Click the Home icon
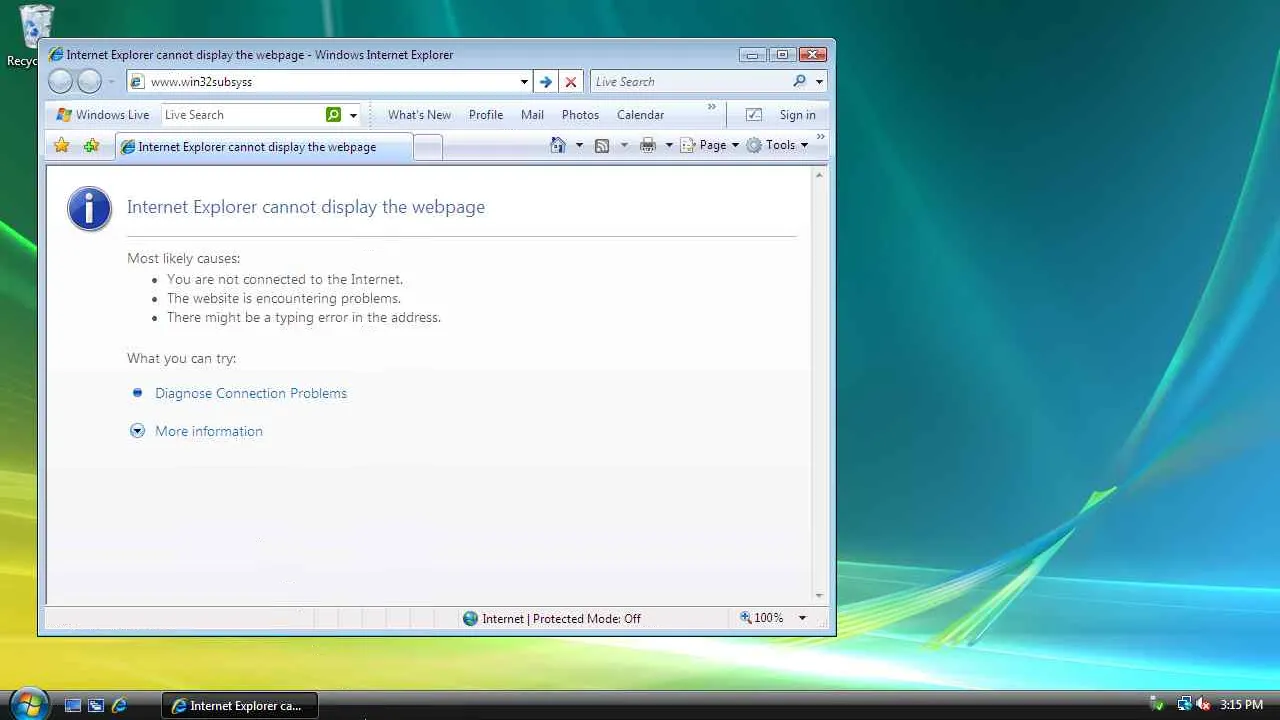 click(558, 145)
